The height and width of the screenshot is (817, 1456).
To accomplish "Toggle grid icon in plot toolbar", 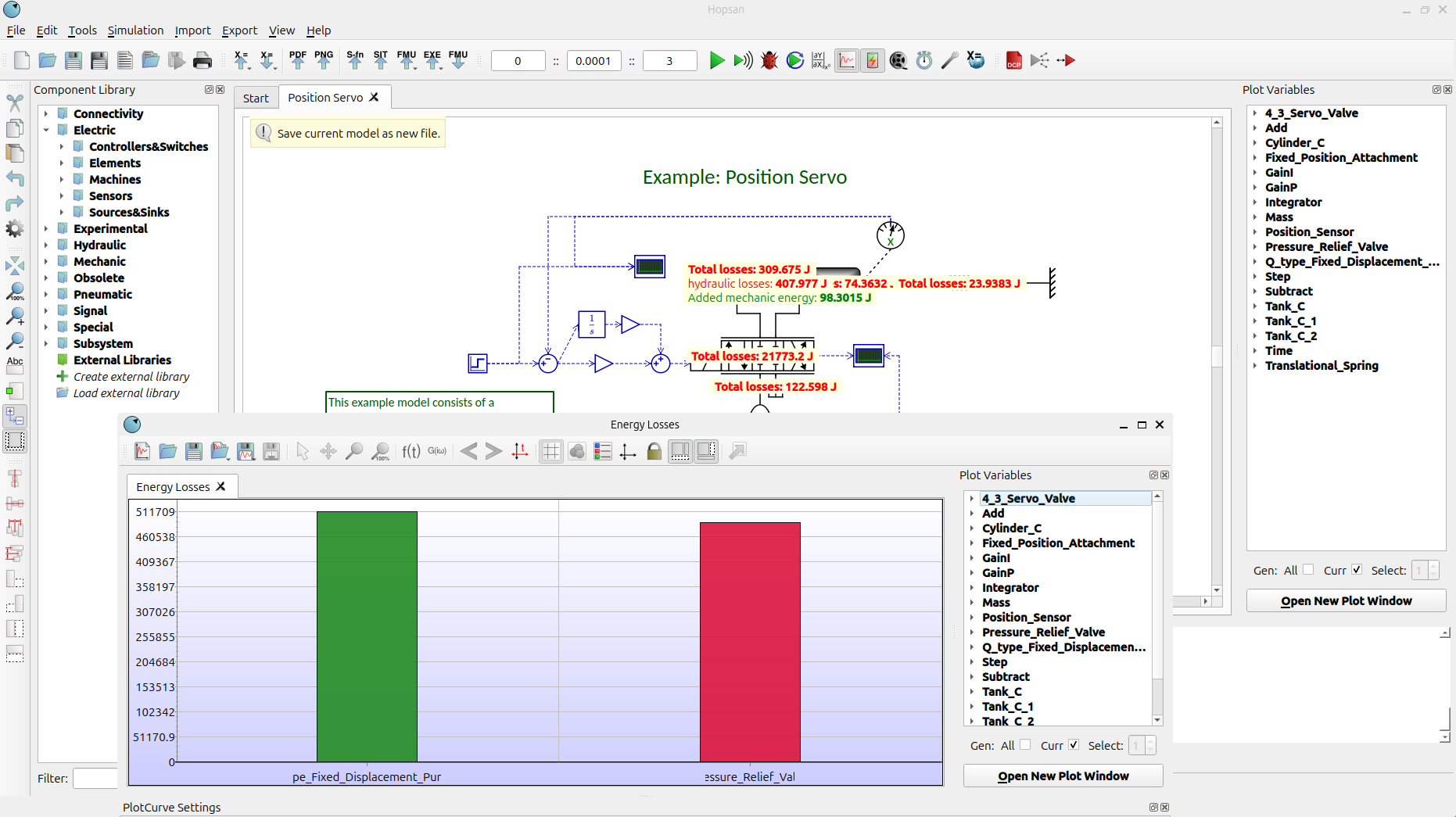I will point(551,451).
